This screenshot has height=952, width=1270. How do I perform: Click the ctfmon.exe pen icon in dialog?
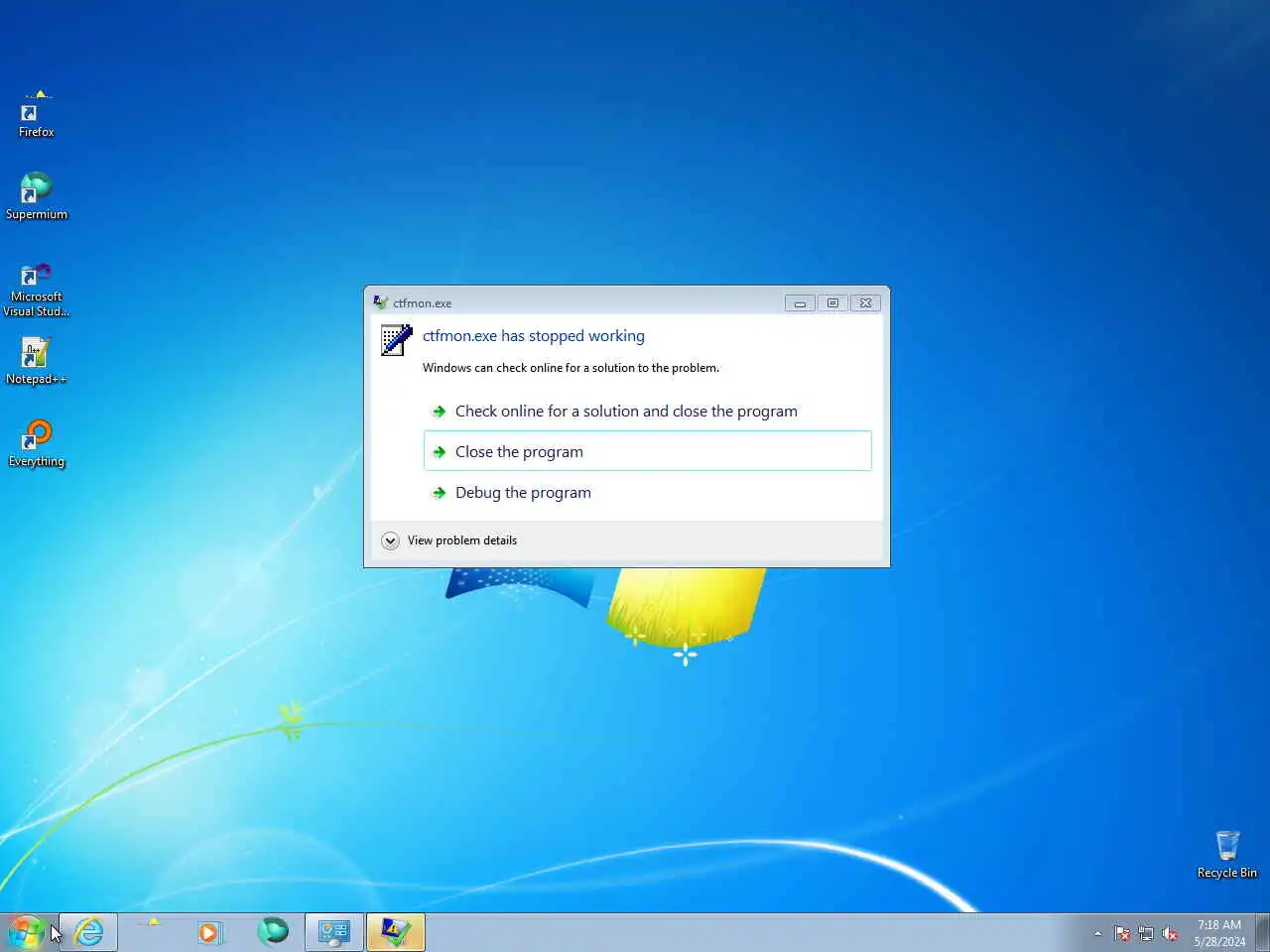(x=397, y=339)
